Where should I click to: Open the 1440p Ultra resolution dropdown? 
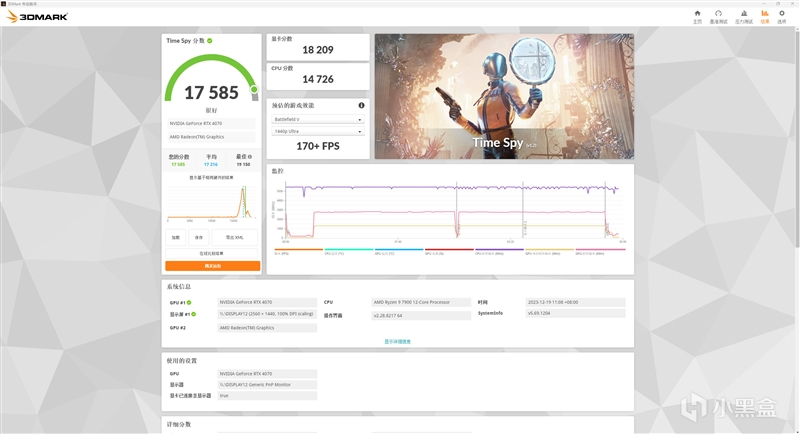point(318,131)
